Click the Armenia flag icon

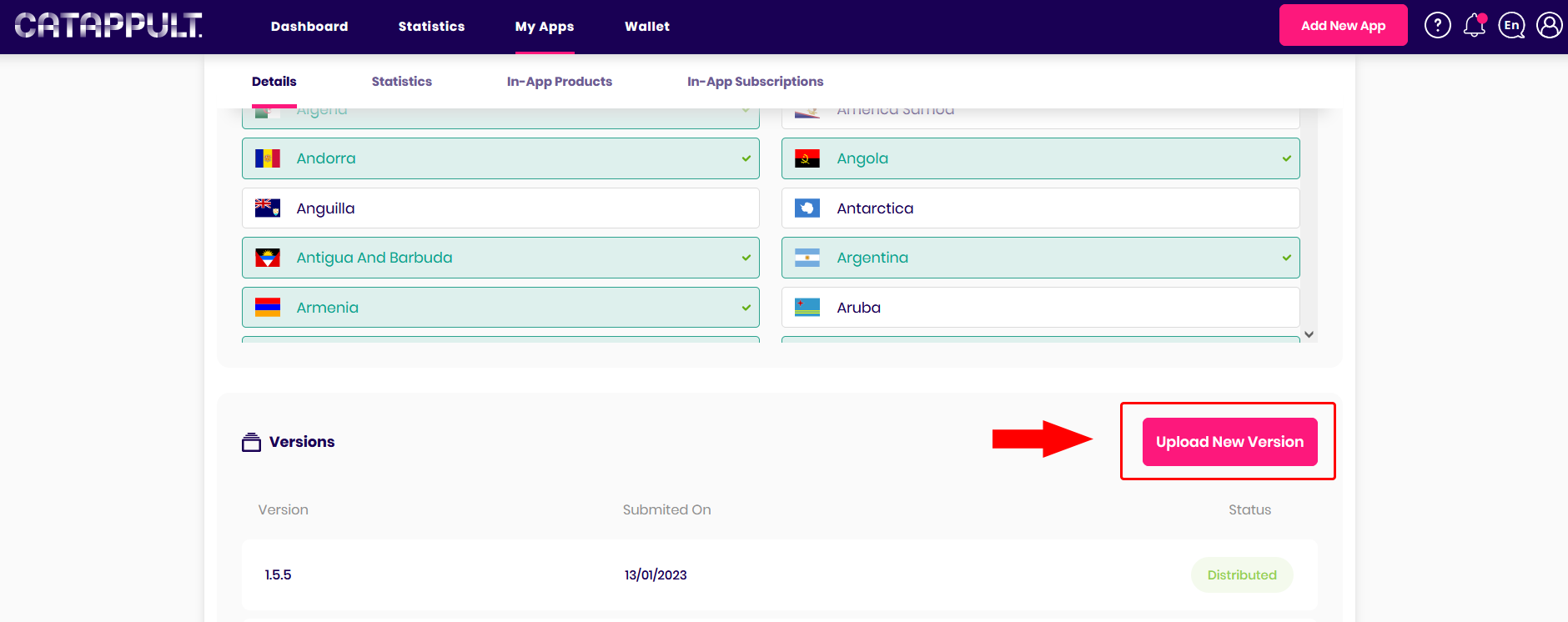click(268, 307)
